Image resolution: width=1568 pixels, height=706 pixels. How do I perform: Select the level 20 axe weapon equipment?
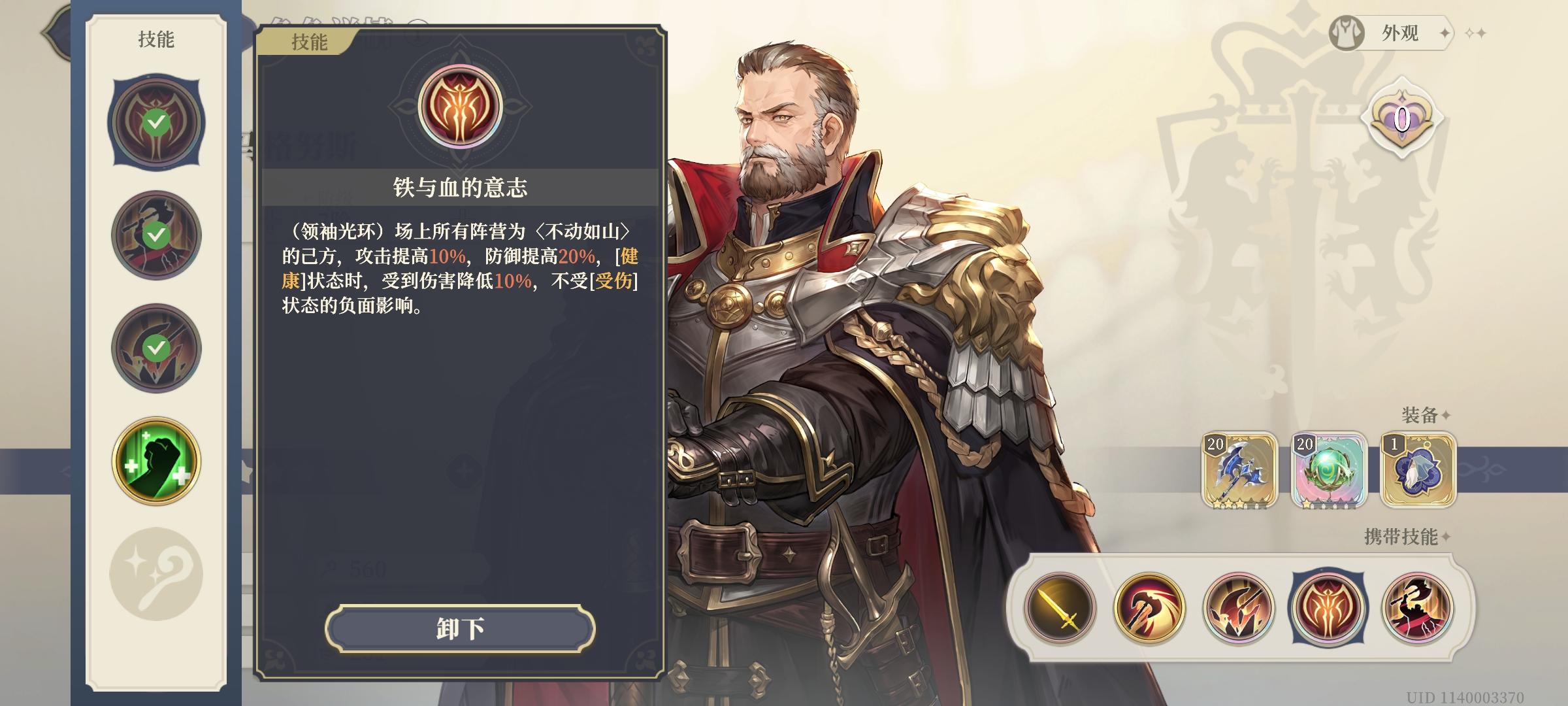tap(1239, 470)
